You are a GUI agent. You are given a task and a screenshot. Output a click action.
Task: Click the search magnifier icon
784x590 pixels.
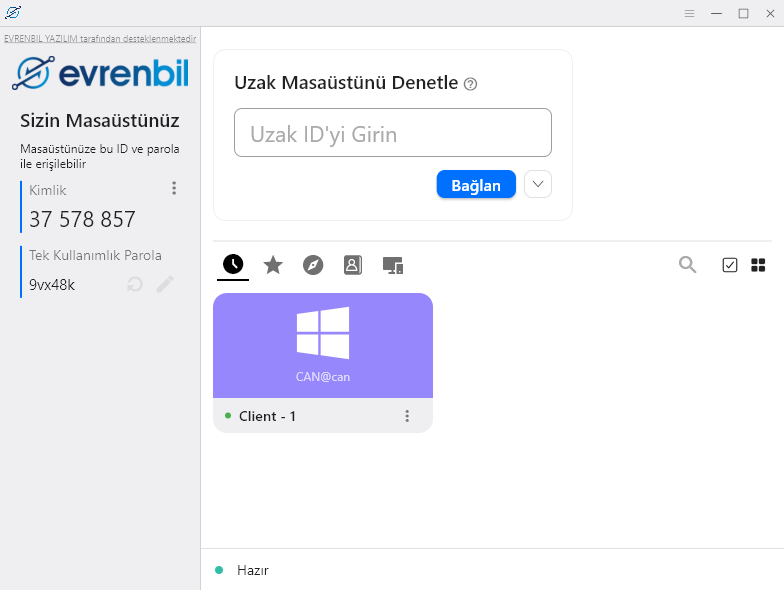pos(688,265)
